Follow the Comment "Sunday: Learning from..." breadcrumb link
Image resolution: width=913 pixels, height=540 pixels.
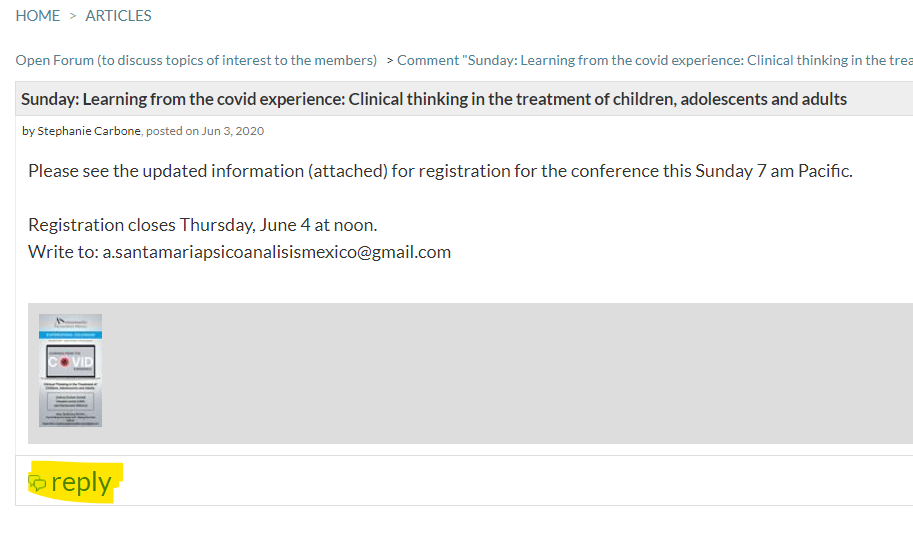(x=654, y=60)
